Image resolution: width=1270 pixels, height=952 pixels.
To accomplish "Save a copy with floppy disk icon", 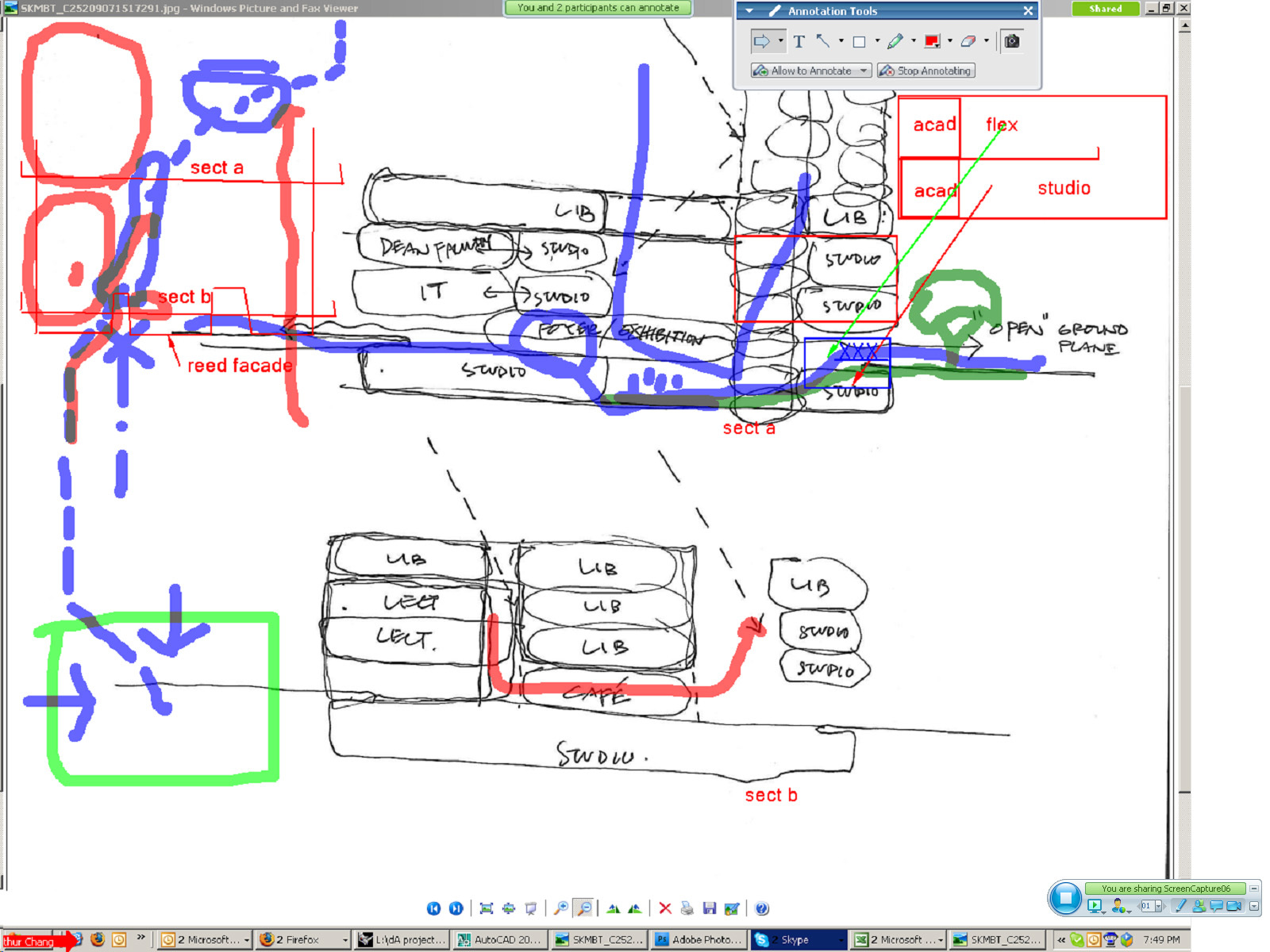I will click(710, 908).
